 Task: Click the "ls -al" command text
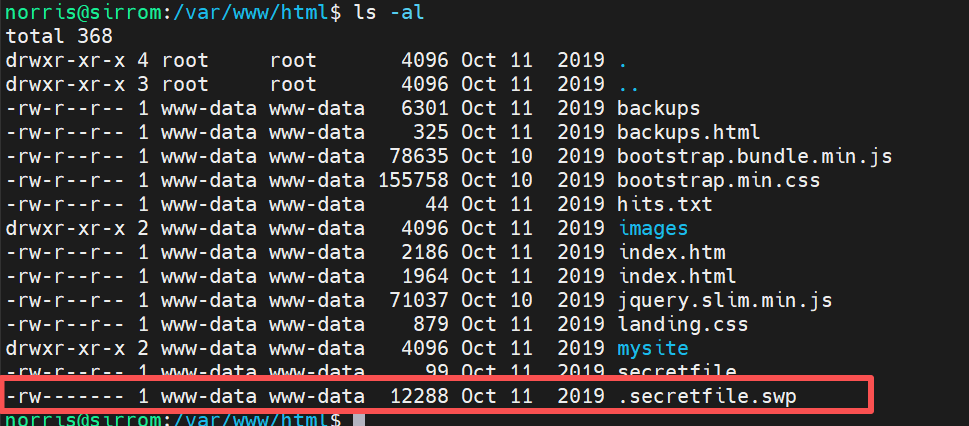click(385, 12)
